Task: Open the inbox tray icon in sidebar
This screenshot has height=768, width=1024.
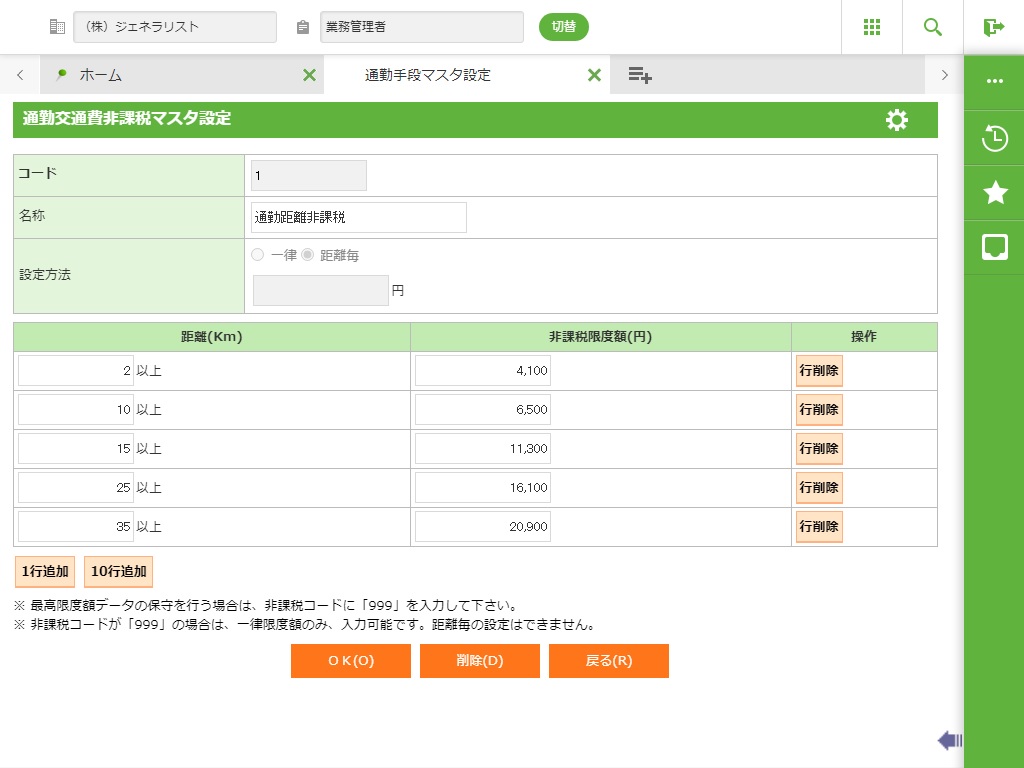Action: pos(994,247)
